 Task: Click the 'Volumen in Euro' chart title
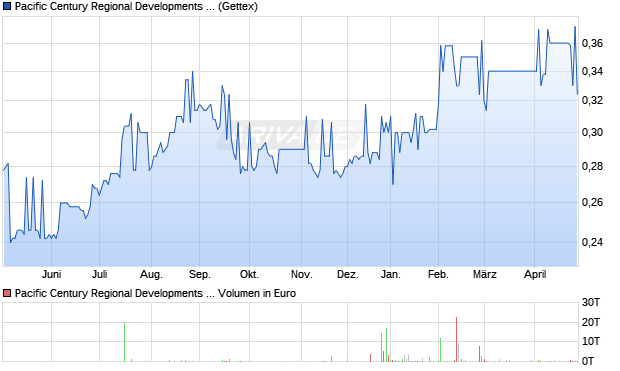click(155, 293)
